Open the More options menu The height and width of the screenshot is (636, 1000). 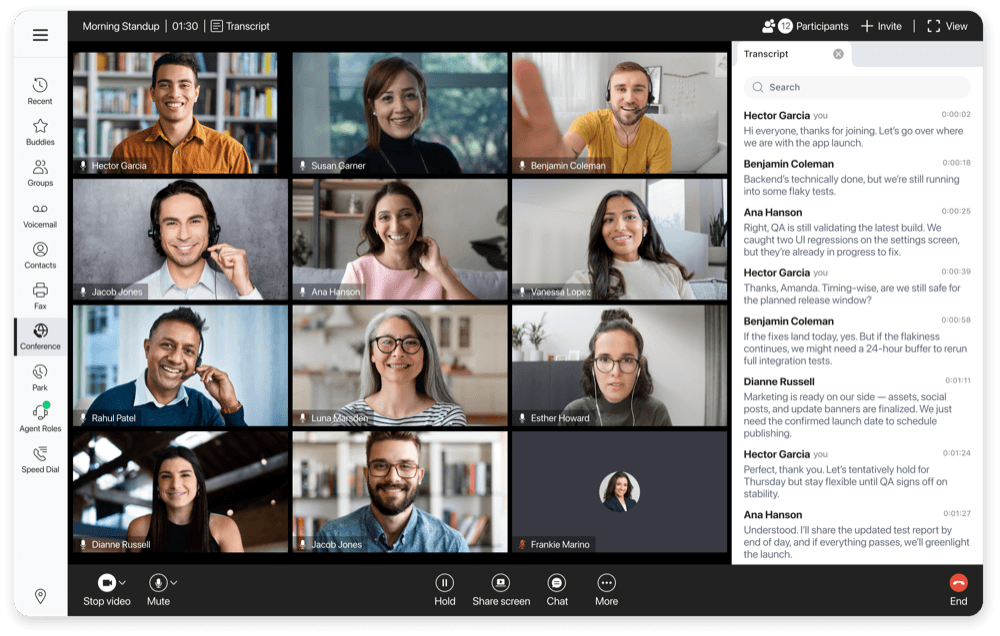(606, 582)
